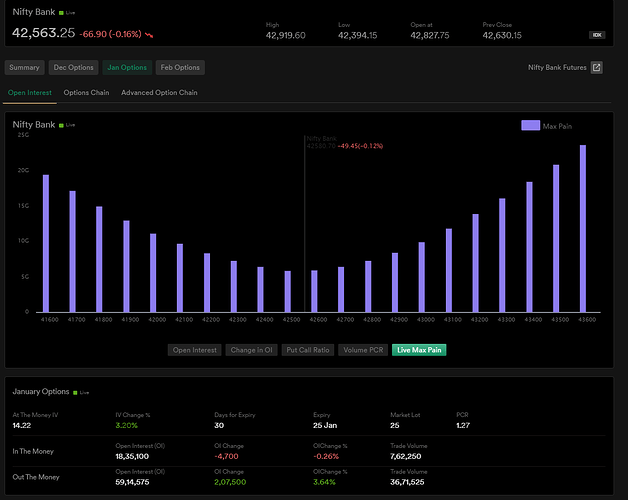Click In The Money OI Change -4,700

pos(226,456)
